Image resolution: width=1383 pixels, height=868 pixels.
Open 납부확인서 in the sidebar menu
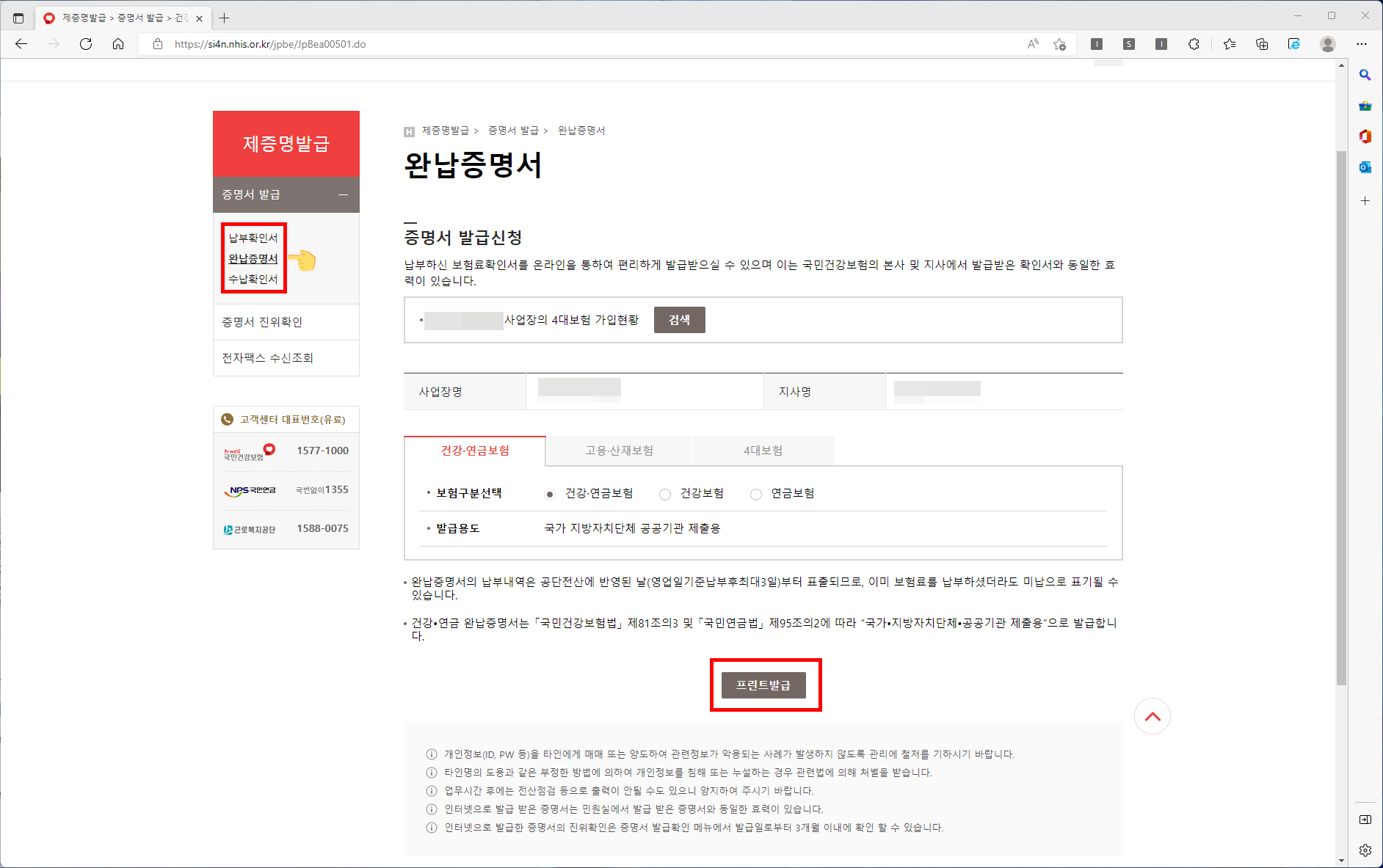pyautogui.click(x=253, y=238)
